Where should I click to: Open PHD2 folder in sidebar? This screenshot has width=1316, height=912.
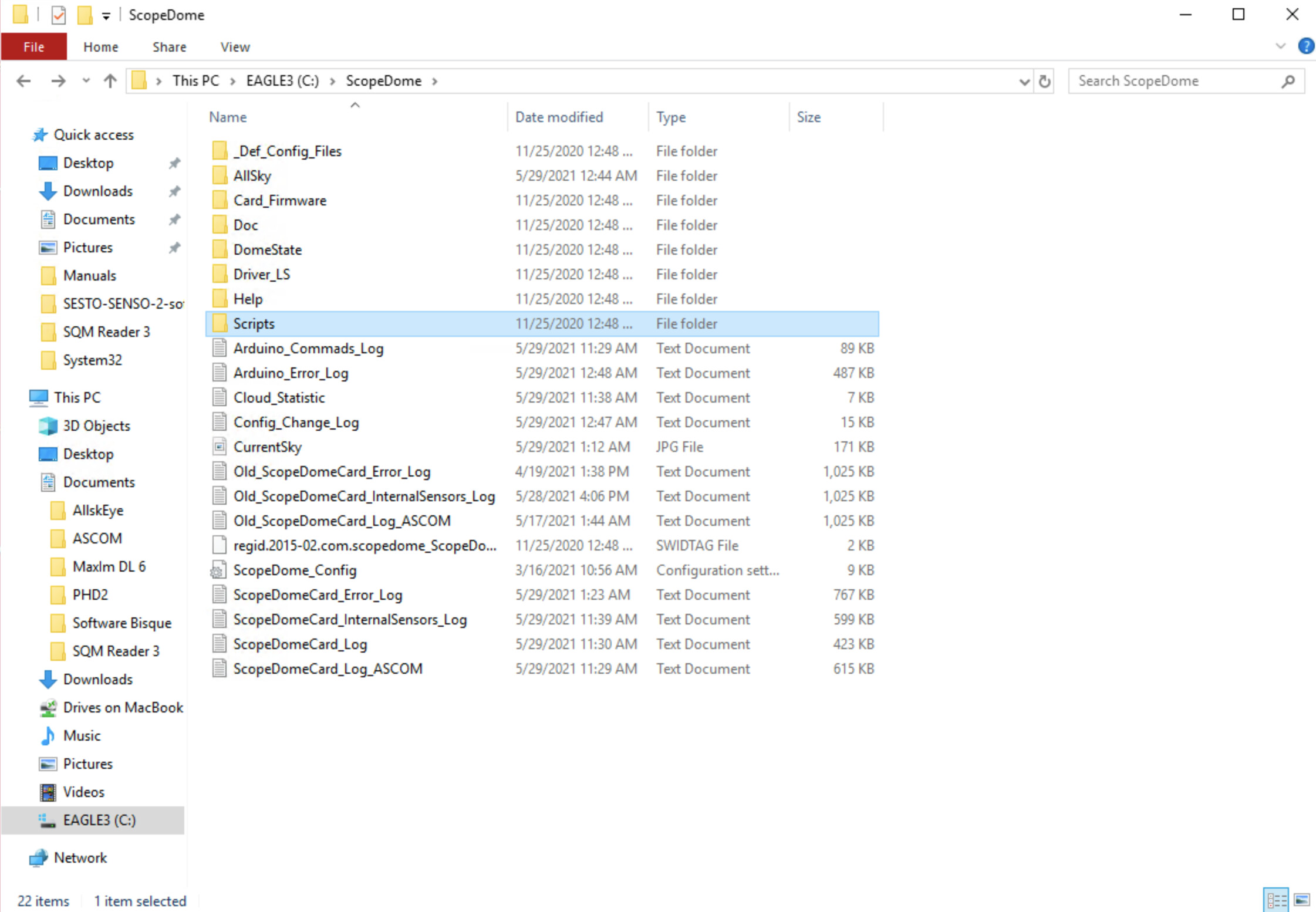pyautogui.click(x=90, y=595)
